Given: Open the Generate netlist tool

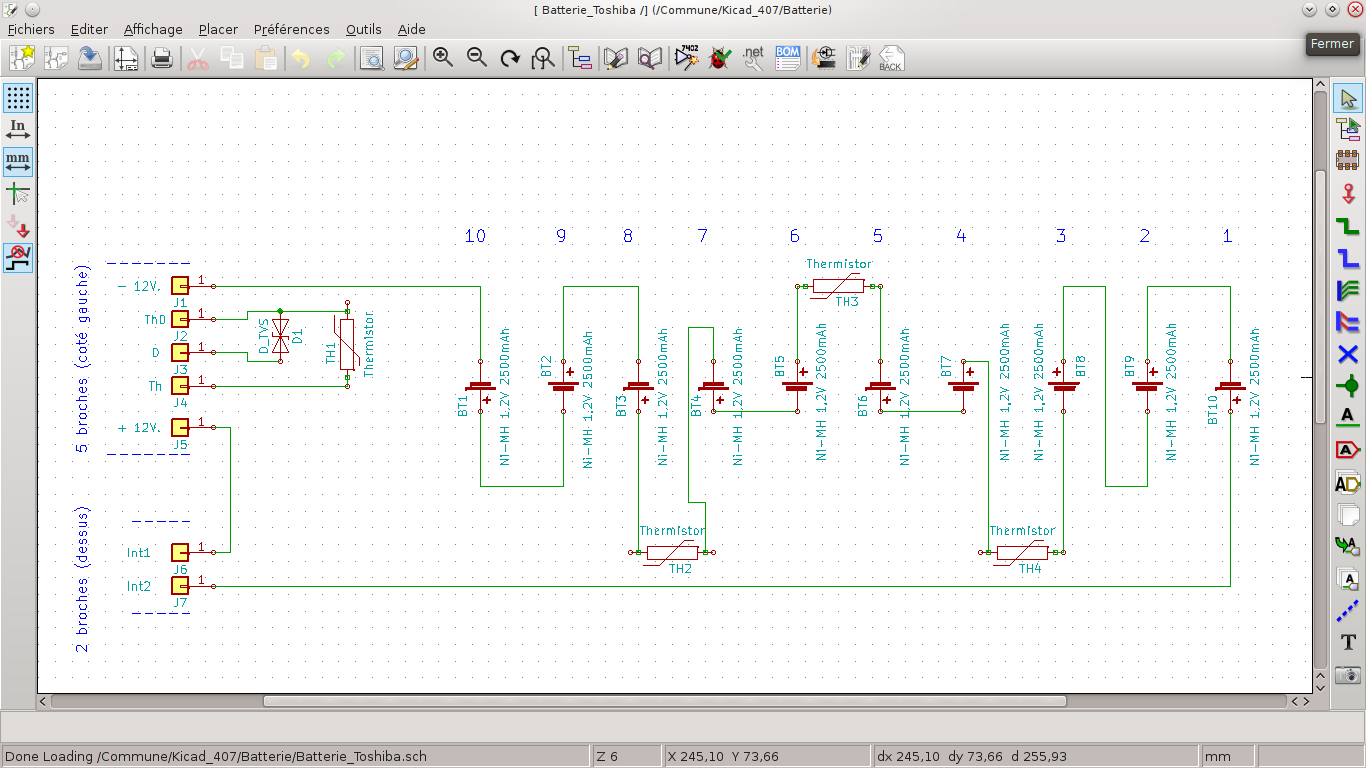Looking at the screenshot, I should 753,58.
